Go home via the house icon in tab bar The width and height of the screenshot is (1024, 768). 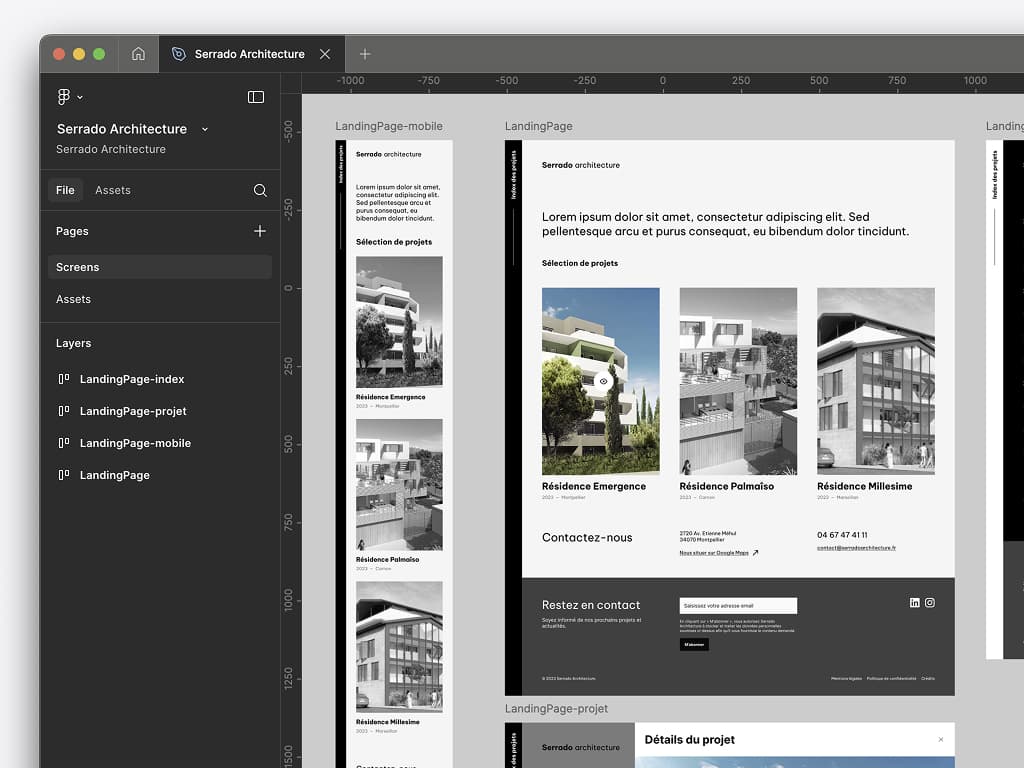pos(138,54)
